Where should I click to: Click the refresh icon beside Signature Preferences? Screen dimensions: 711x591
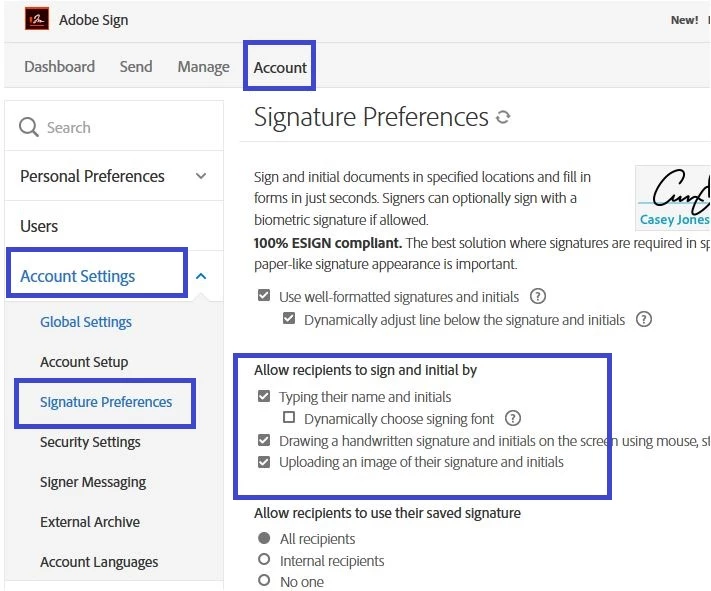point(503,117)
